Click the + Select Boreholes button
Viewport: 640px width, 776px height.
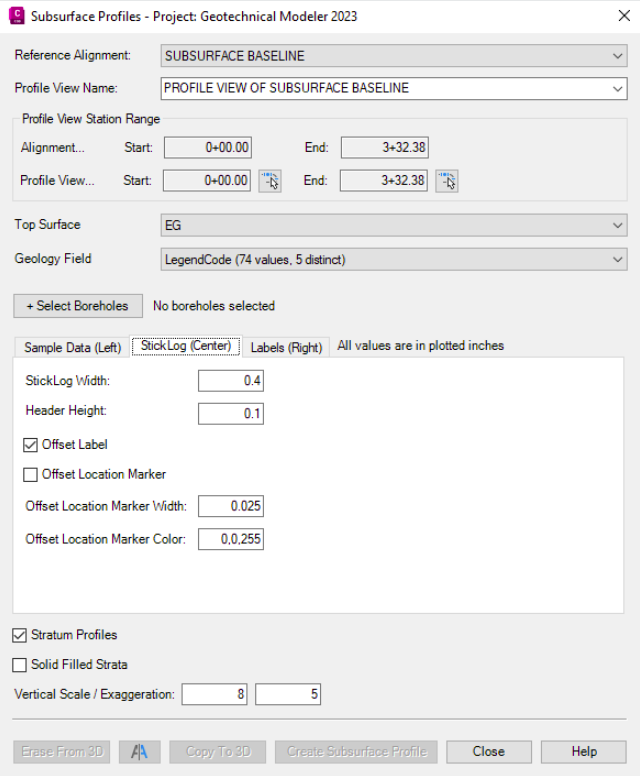[x=78, y=306]
